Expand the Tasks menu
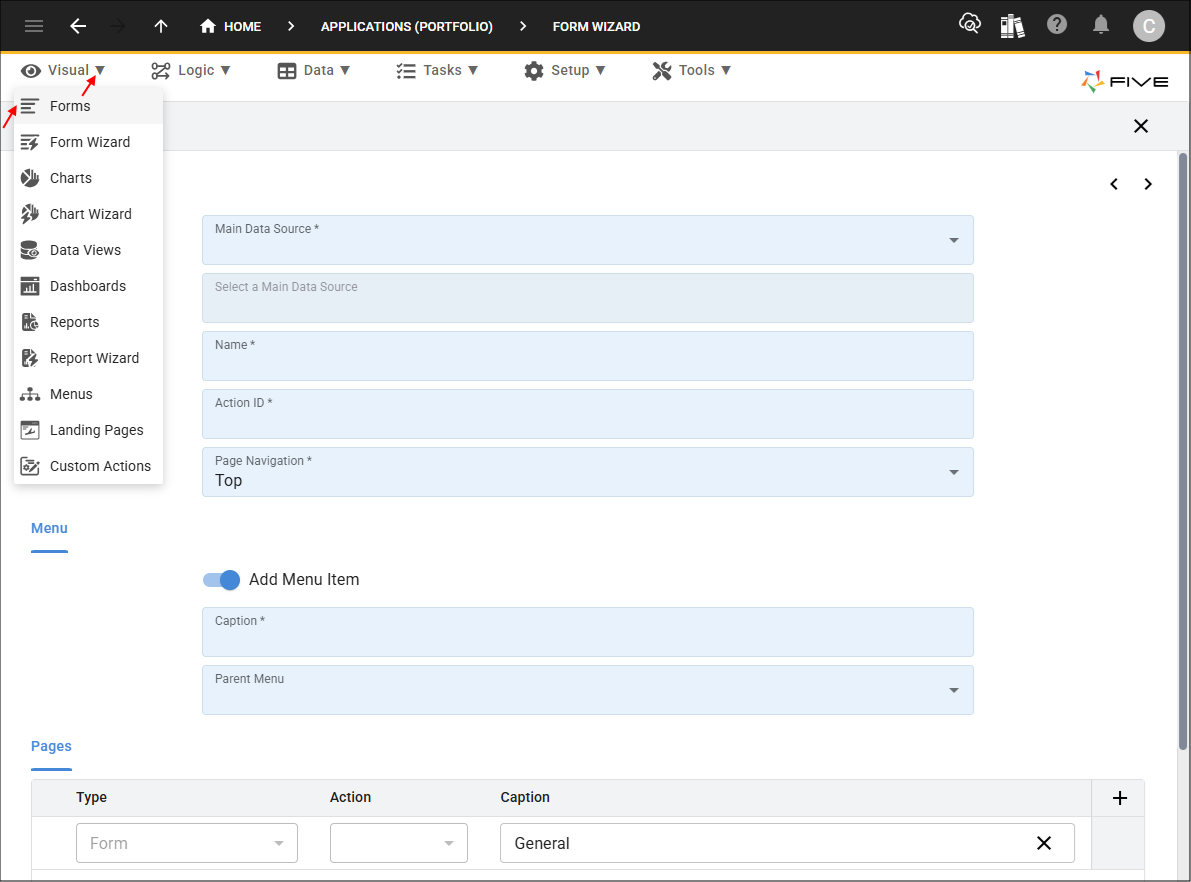The width and height of the screenshot is (1191, 882). 437,71
